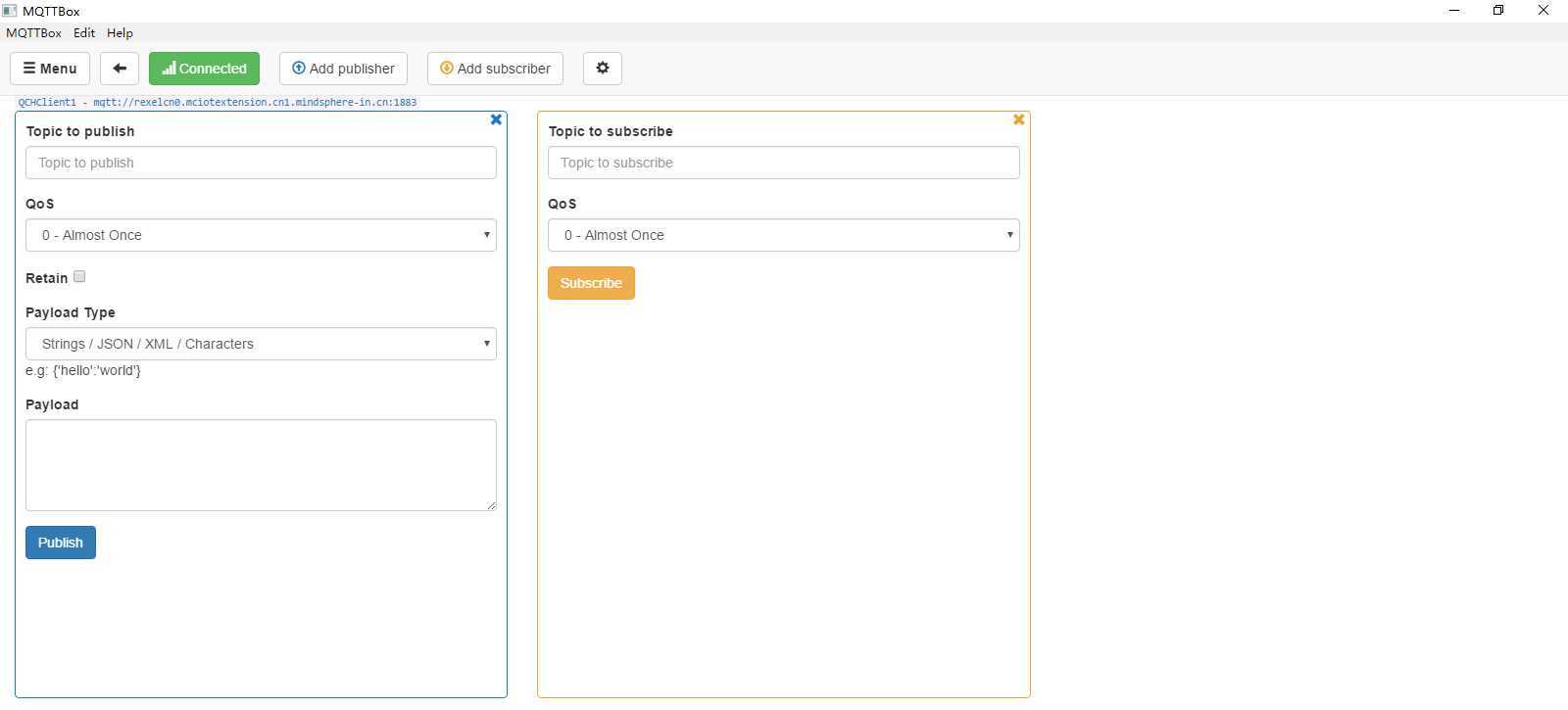
Task: Click the payload example text e.g: {'hello':'world'}
Action: [x=83, y=371]
